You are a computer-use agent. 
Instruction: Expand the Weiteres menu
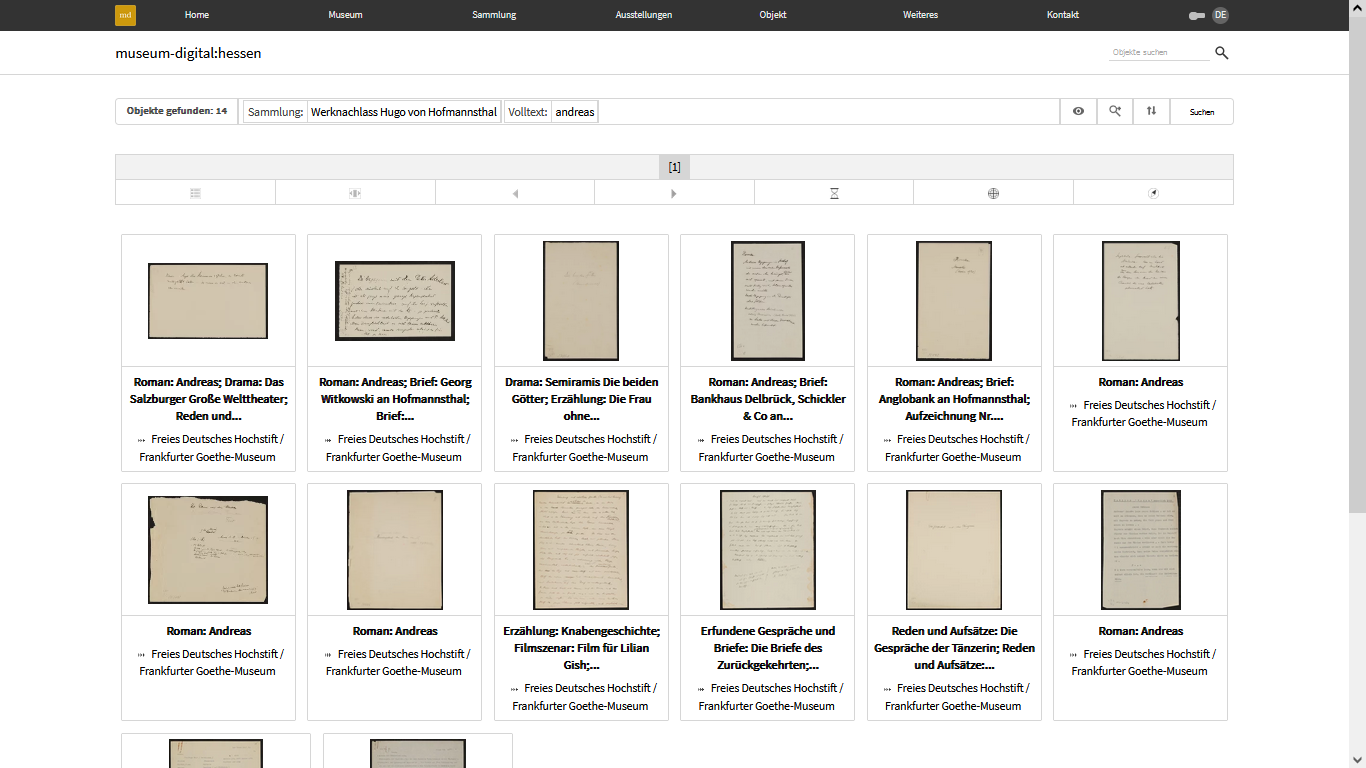pyautogui.click(x=920, y=15)
